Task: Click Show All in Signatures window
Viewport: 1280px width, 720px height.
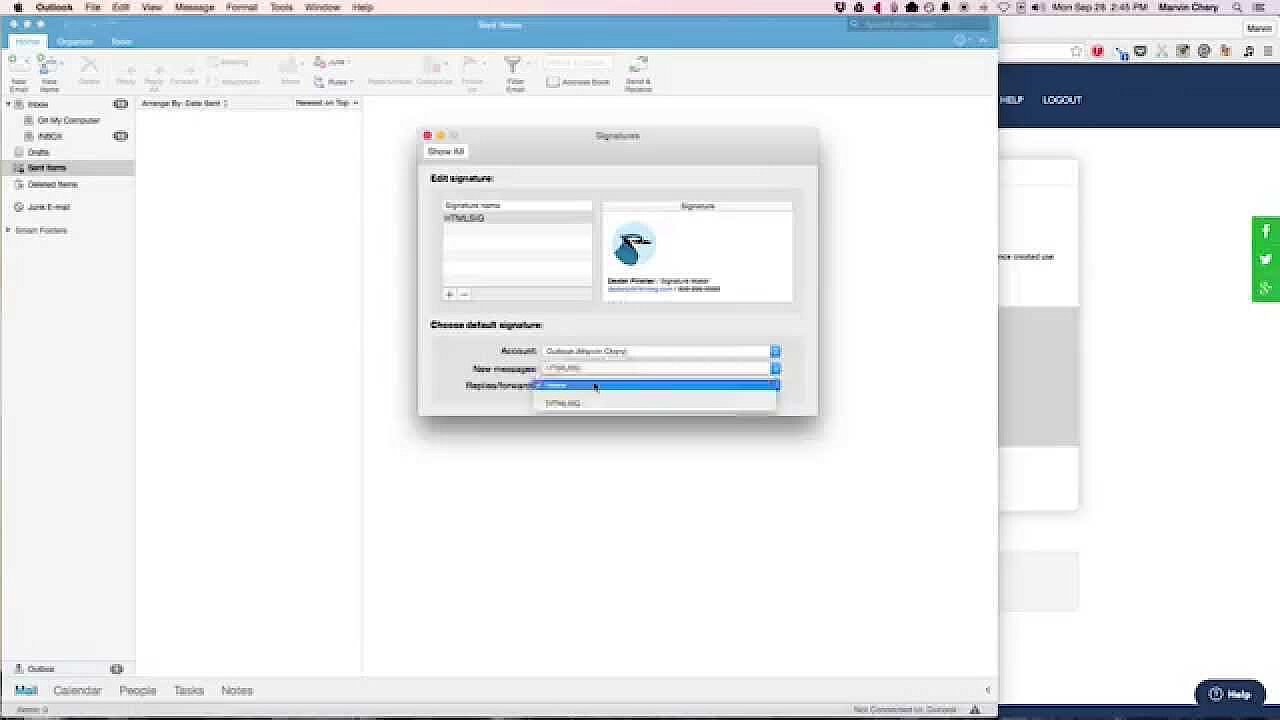Action: pos(445,151)
